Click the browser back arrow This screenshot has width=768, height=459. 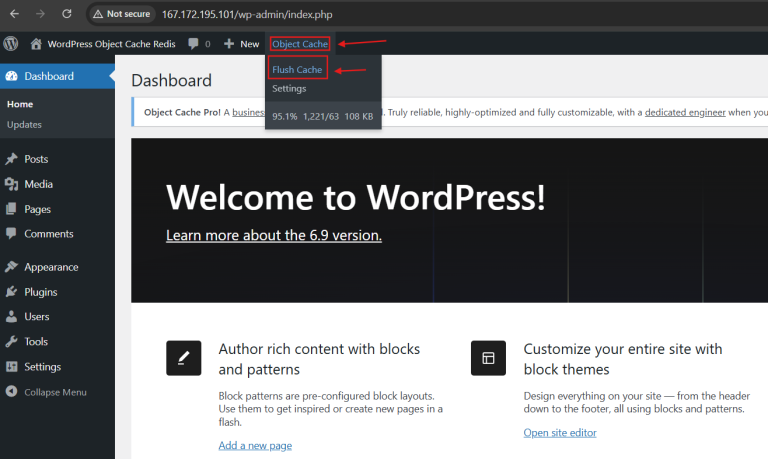tap(14, 14)
